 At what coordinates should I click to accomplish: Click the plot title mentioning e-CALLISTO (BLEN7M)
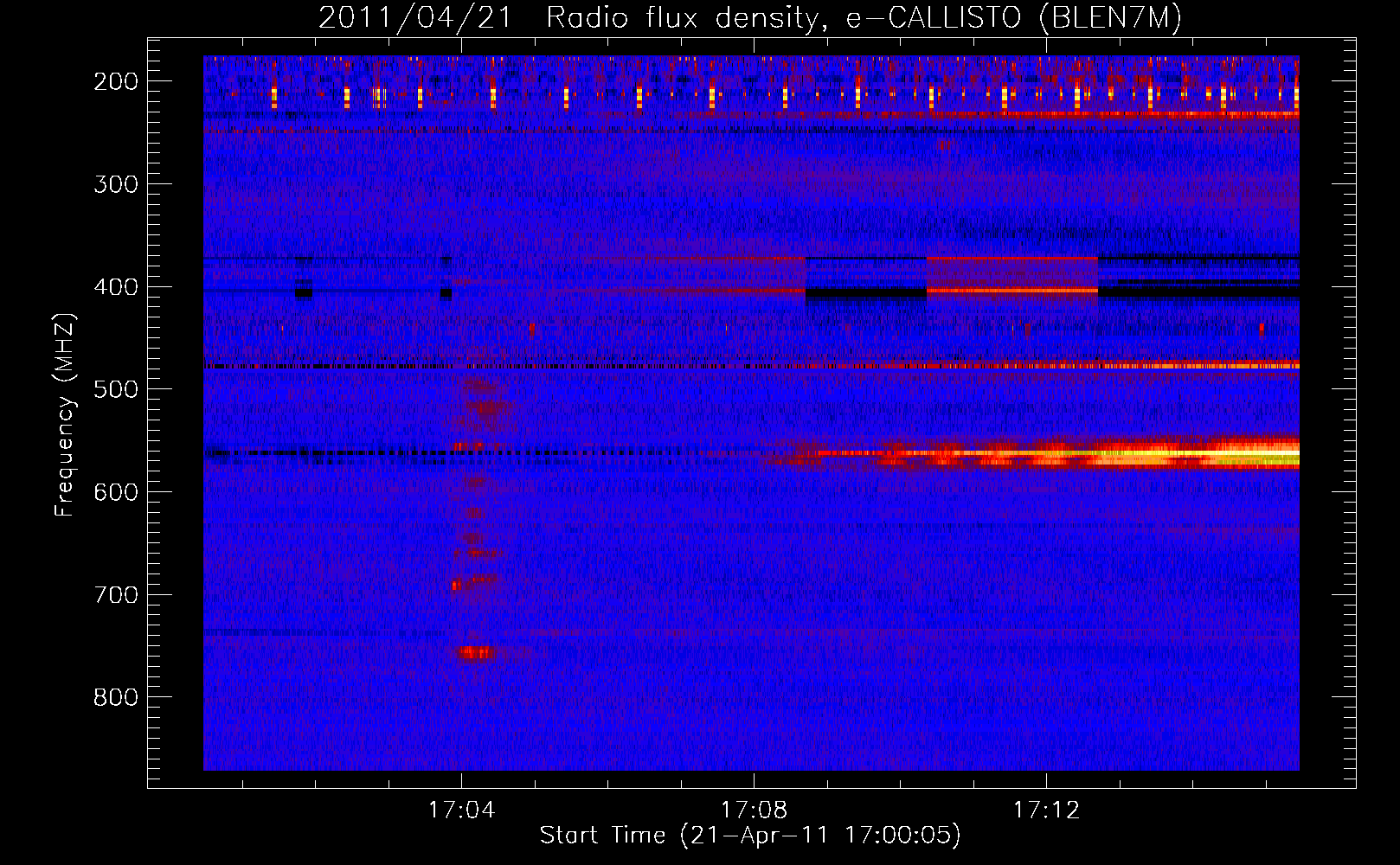tap(749, 17)
